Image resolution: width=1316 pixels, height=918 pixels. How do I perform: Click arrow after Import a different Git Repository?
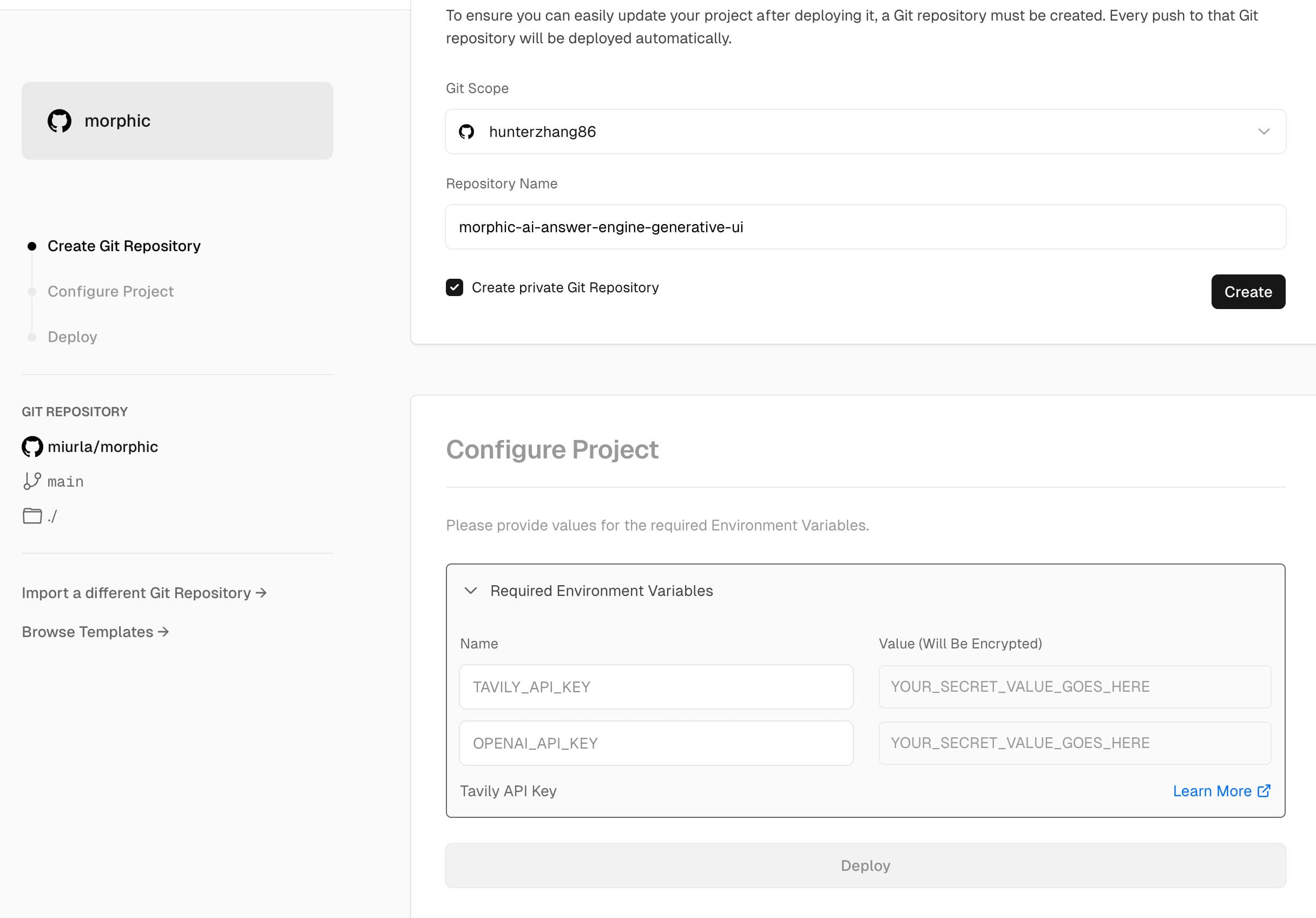(x=261, y=593)
